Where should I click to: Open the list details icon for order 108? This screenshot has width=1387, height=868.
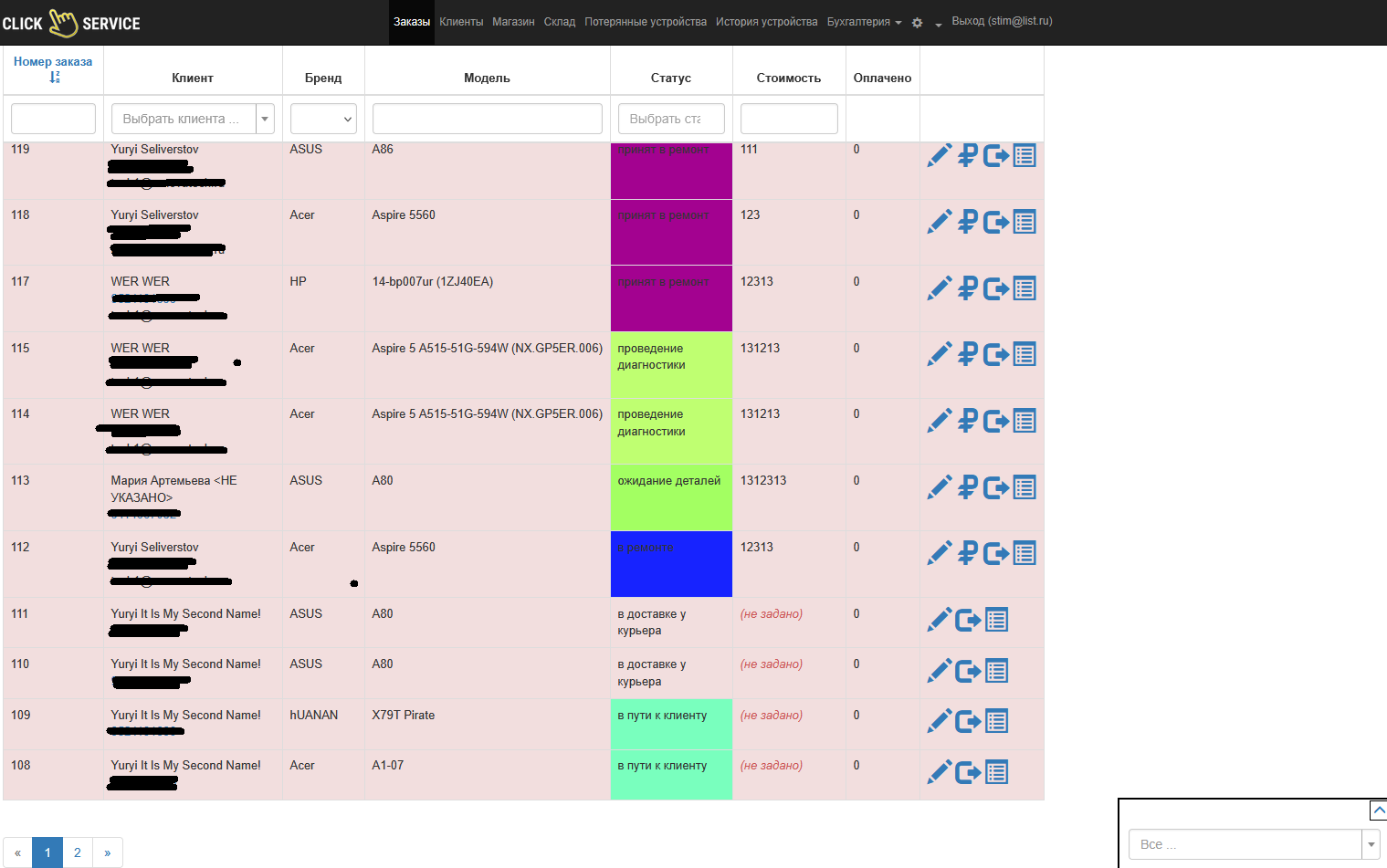click(x=996, y=772)
